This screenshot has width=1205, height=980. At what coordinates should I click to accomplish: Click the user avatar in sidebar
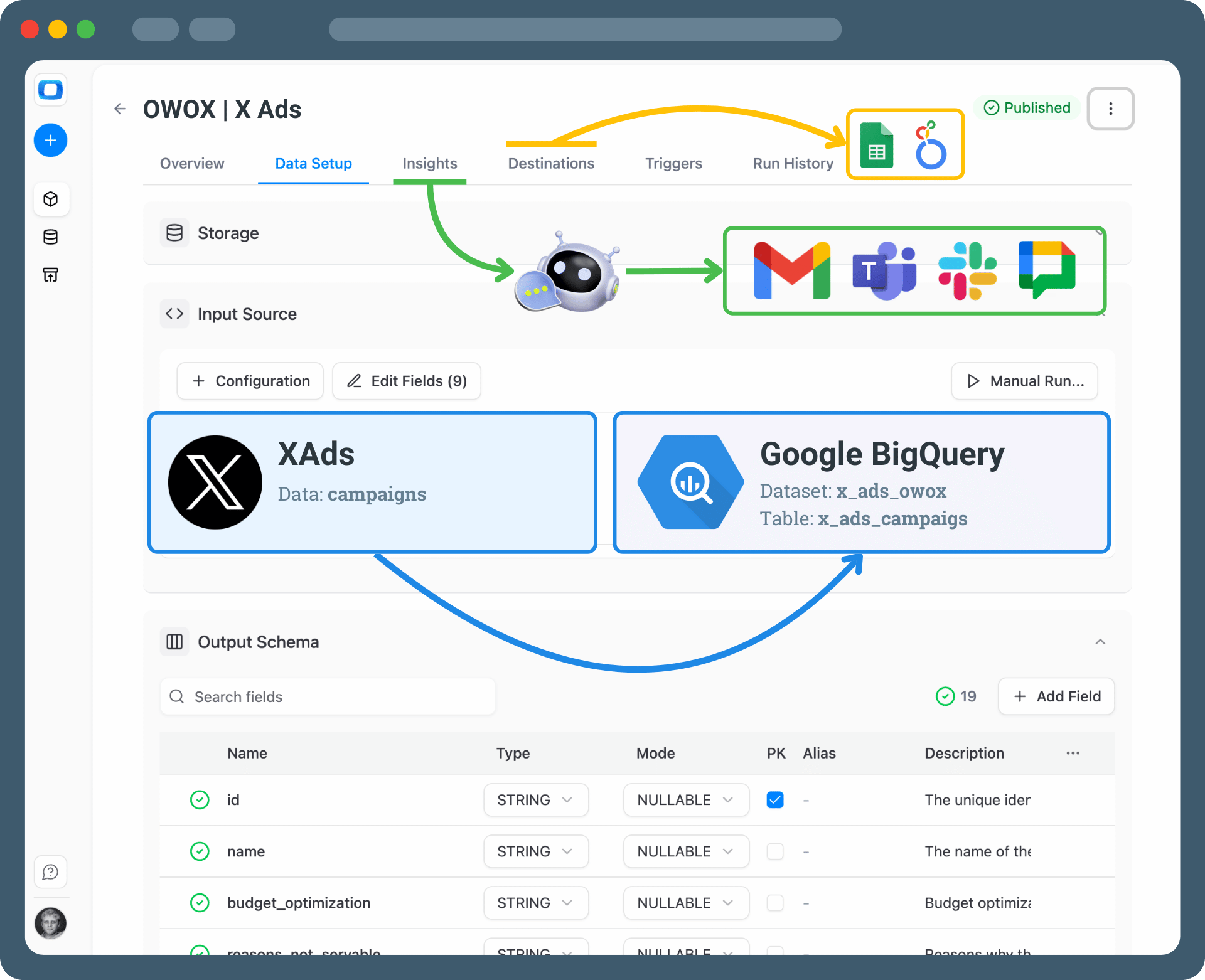pos(51,923)
